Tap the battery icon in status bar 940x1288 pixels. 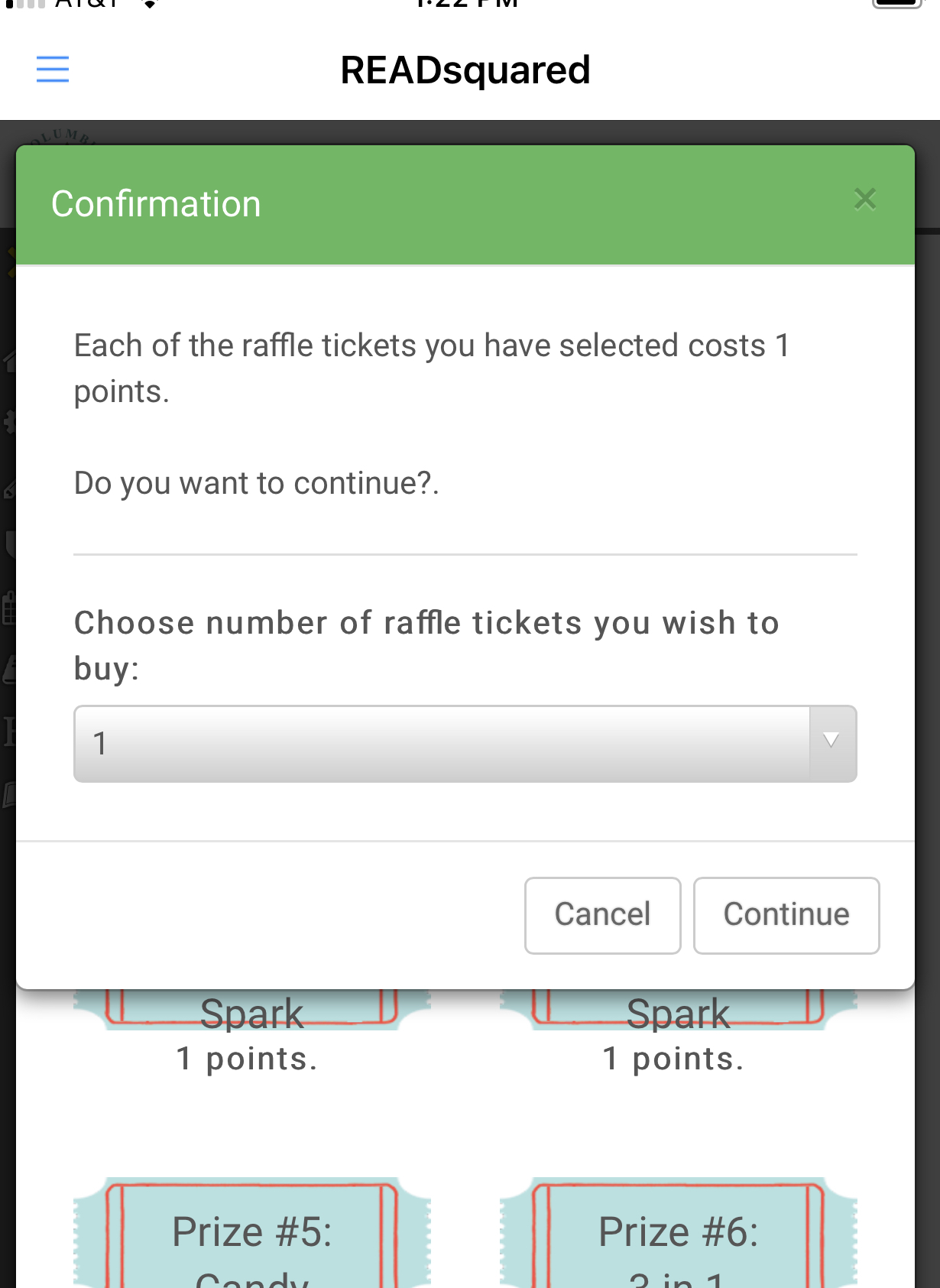click(x=897, y=3)
